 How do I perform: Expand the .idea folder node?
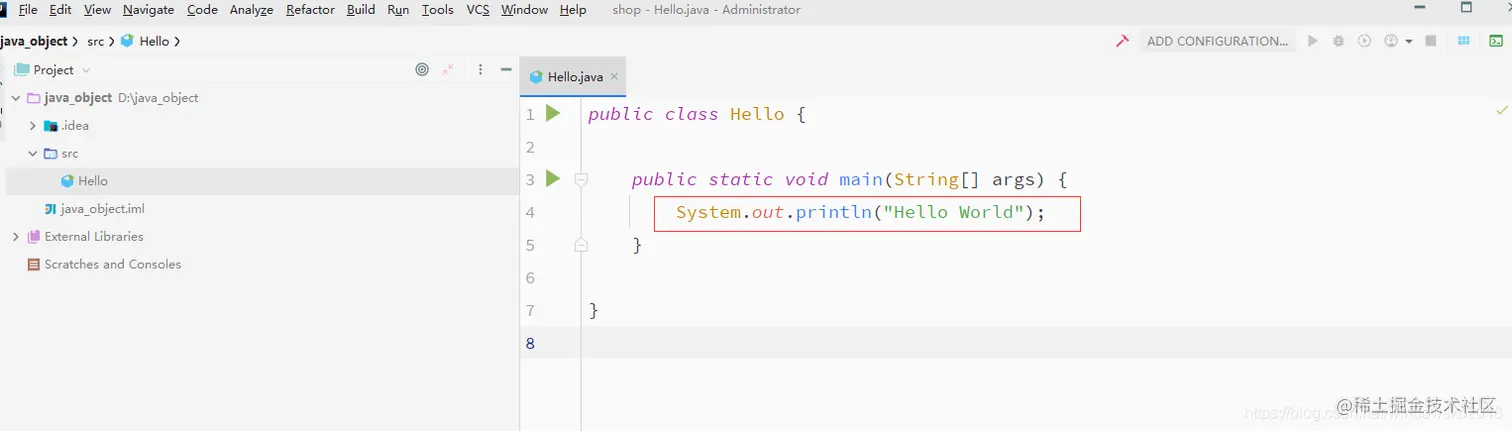[33, 126]
